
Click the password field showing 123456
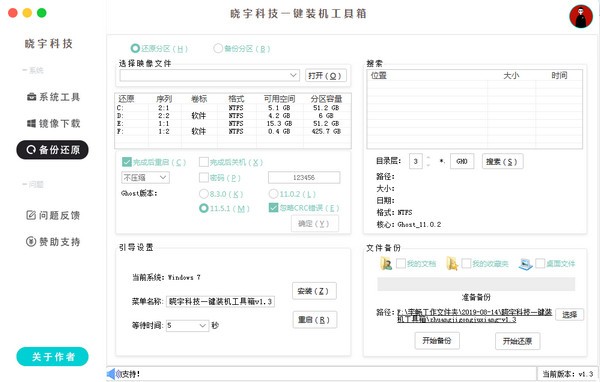coord(304,178)
